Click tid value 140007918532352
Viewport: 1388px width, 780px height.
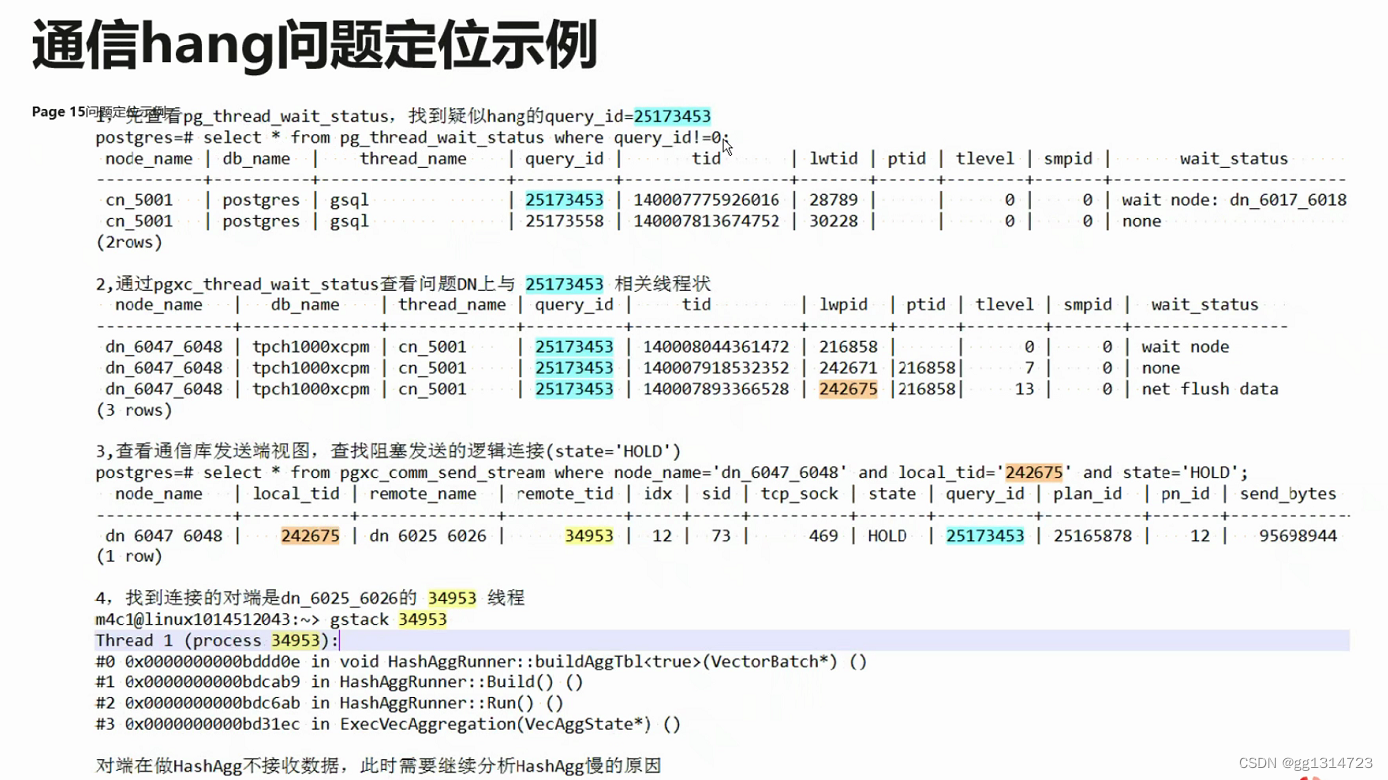pyautogui.click(x=716, y=368)
